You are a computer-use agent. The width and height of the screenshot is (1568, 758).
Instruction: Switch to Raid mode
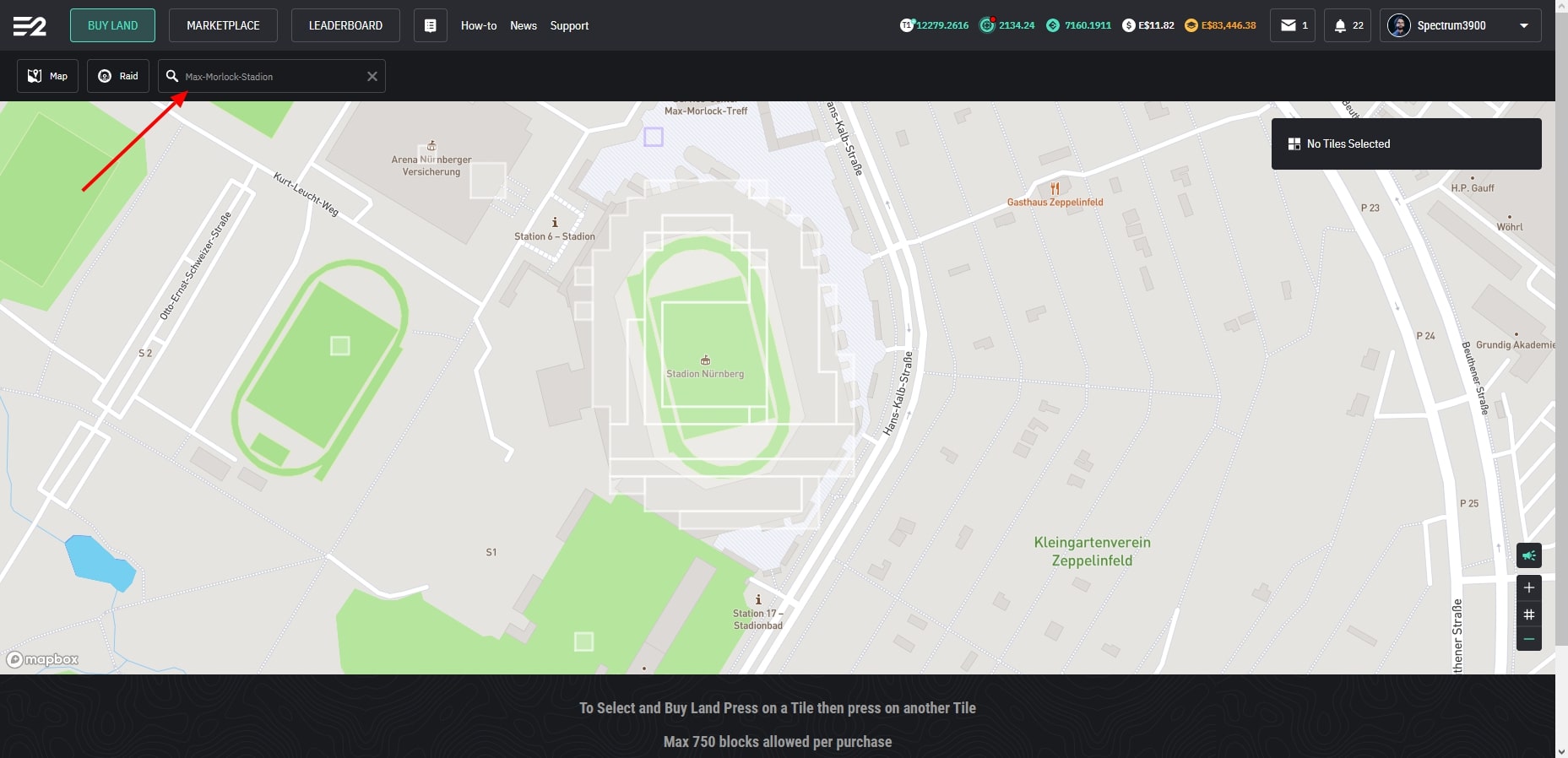[x=118, y=76]
